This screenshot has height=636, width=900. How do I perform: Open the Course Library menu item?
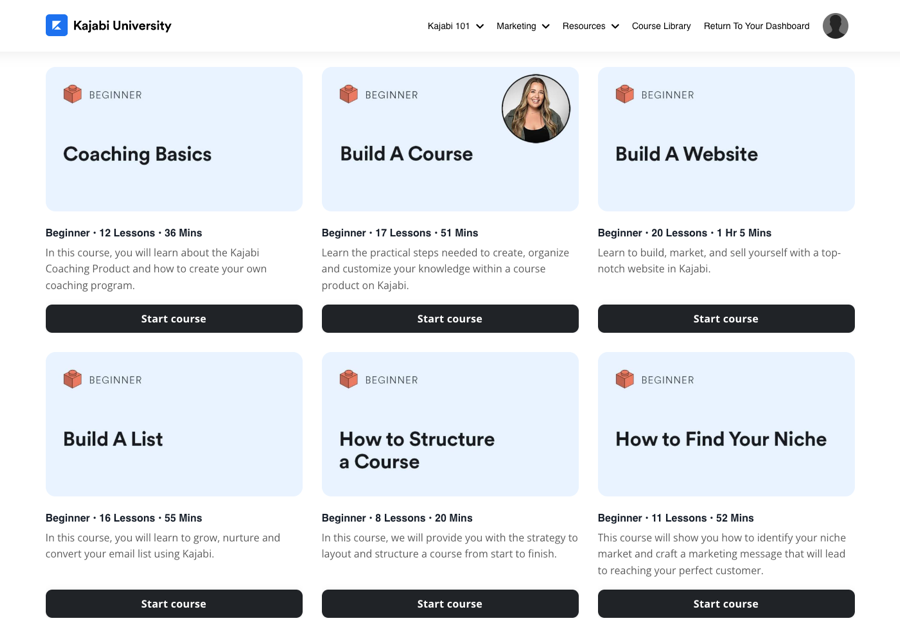(661, 26)
